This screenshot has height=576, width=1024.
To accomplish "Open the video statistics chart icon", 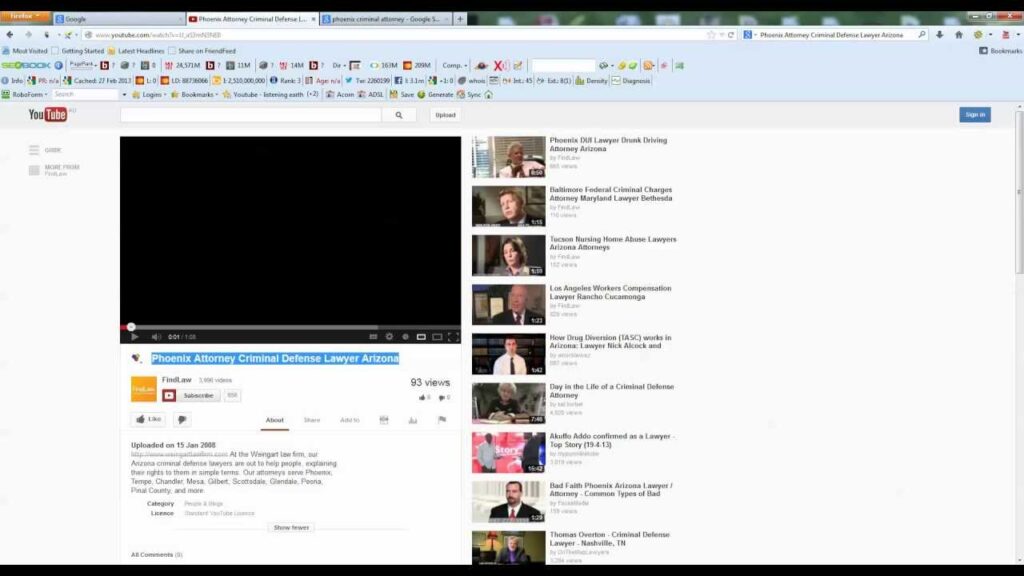I will [413, 420].
